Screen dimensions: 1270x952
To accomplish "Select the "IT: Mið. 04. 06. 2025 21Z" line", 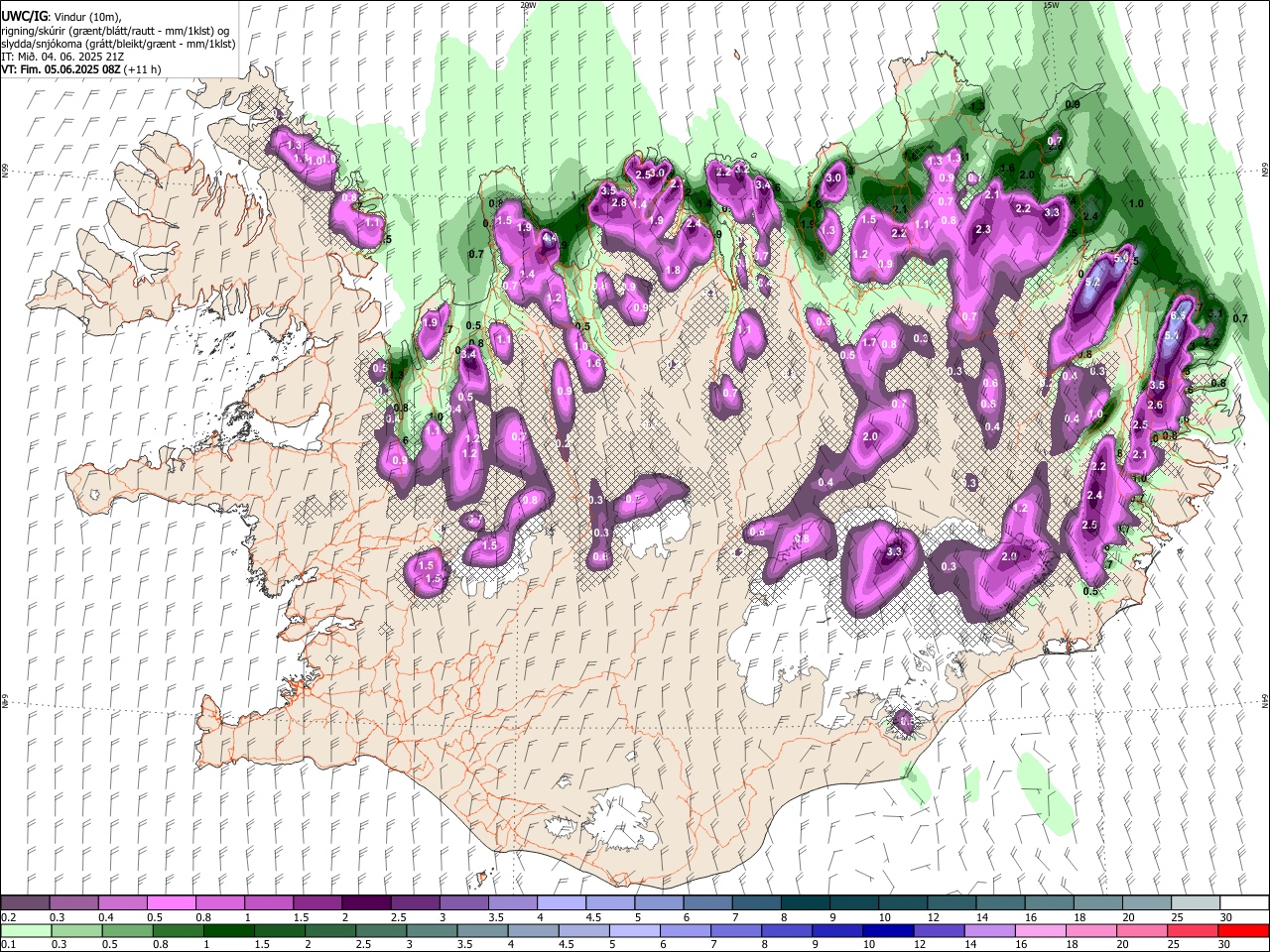I will pyautogui.click(x=63, y=57).
